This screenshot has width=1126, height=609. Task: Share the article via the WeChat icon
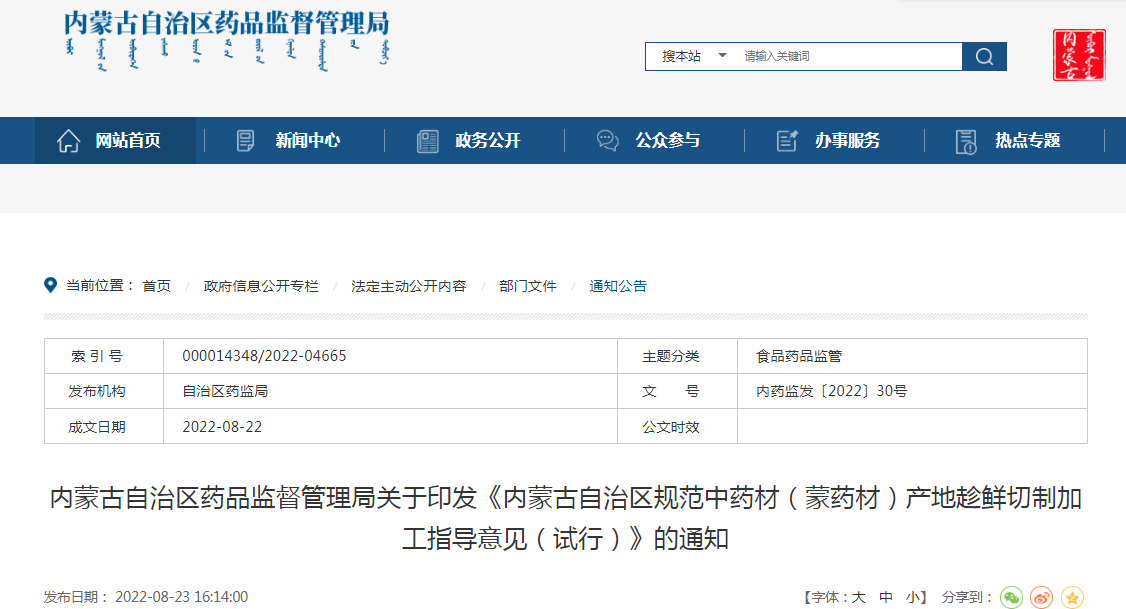(x=1012, y=597)
